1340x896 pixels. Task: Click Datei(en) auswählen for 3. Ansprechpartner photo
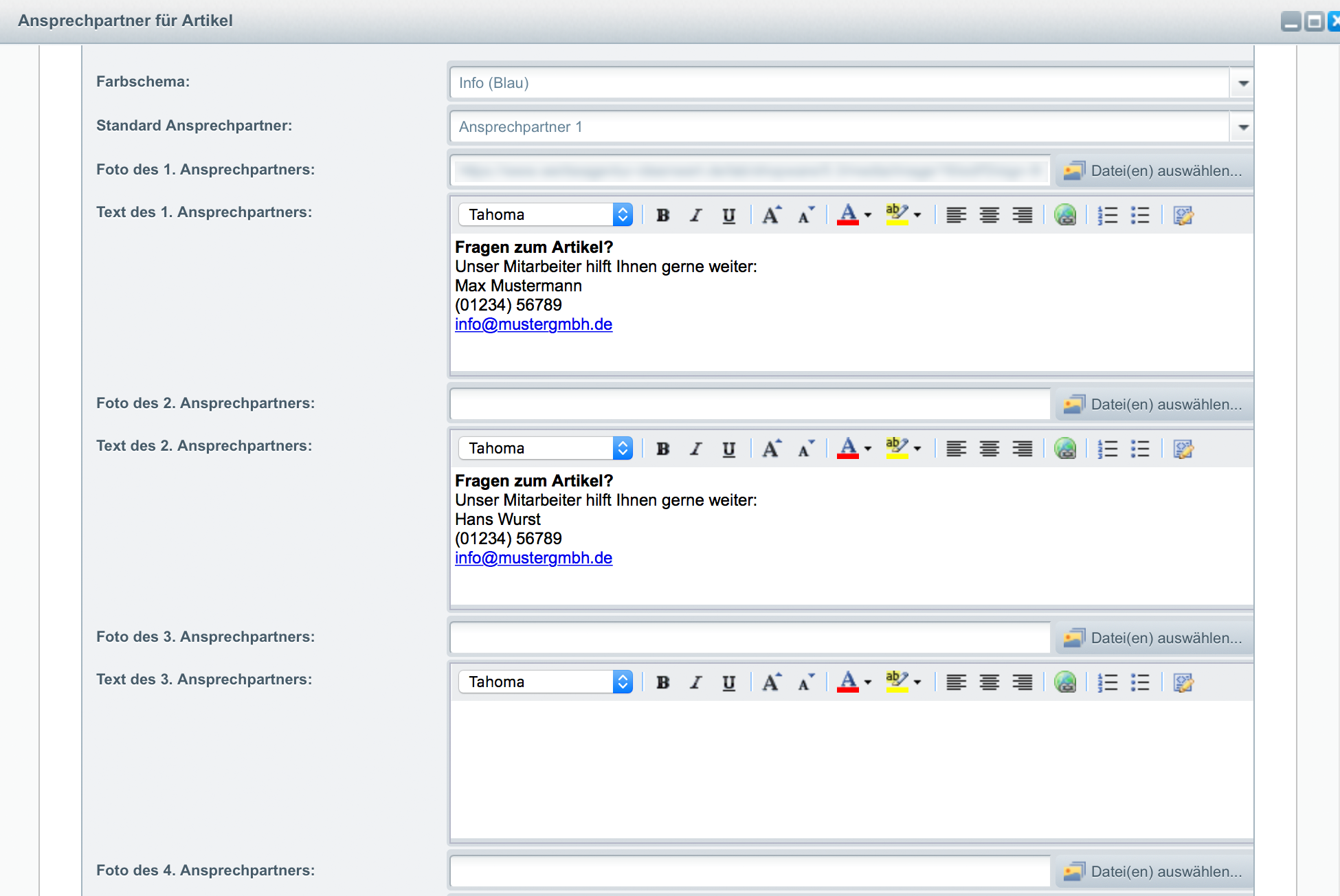pos(1154,638)
